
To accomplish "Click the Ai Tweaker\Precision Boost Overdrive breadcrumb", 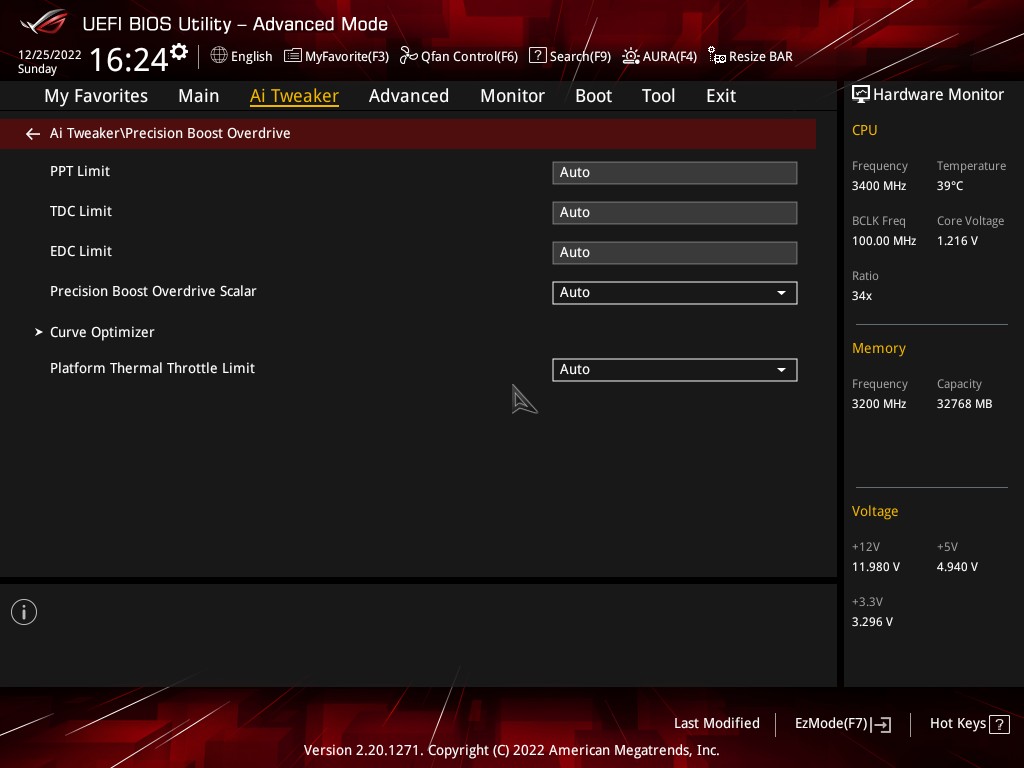I will pyautogui.click(x=170, y=133).
